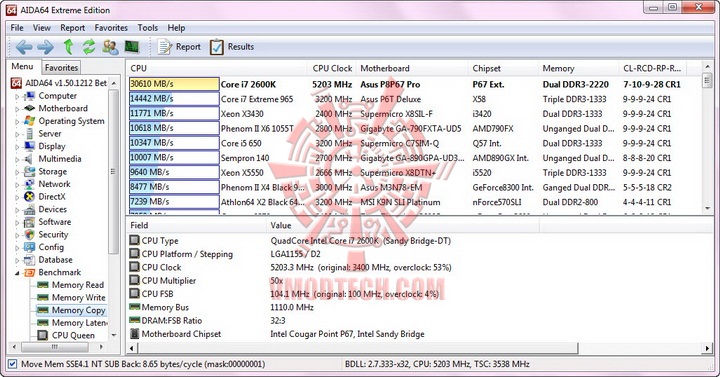Screen dimensions: 720x377
Task: Click the Network icon in the tree
Action: pyautogui.click(x=29, y=184)
